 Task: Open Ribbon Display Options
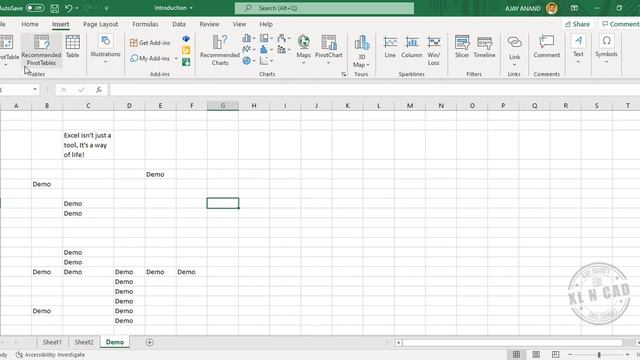(x=574, y=8)
